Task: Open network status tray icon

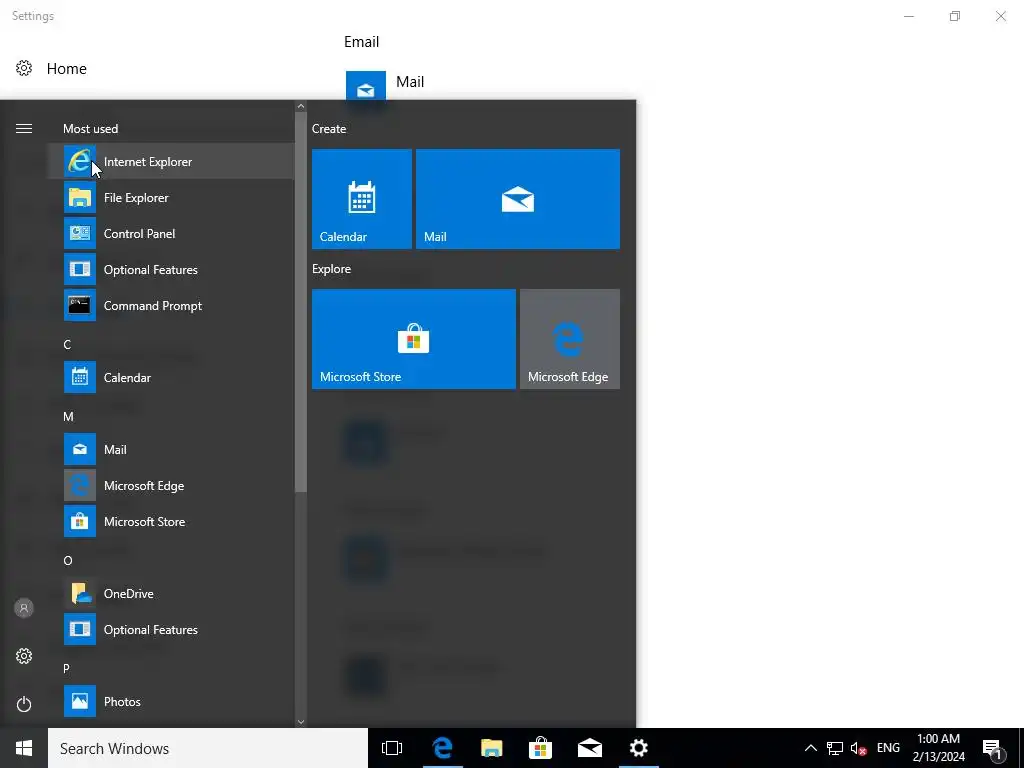Action: point(835,748)
